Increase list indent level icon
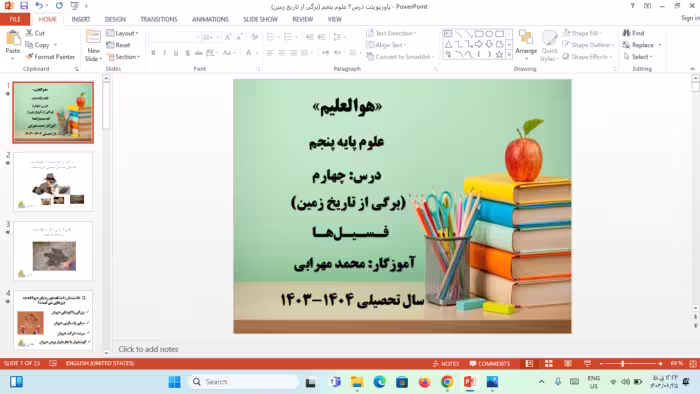The height and width of the screenshot is (394, 700). [x=321, y=37]
